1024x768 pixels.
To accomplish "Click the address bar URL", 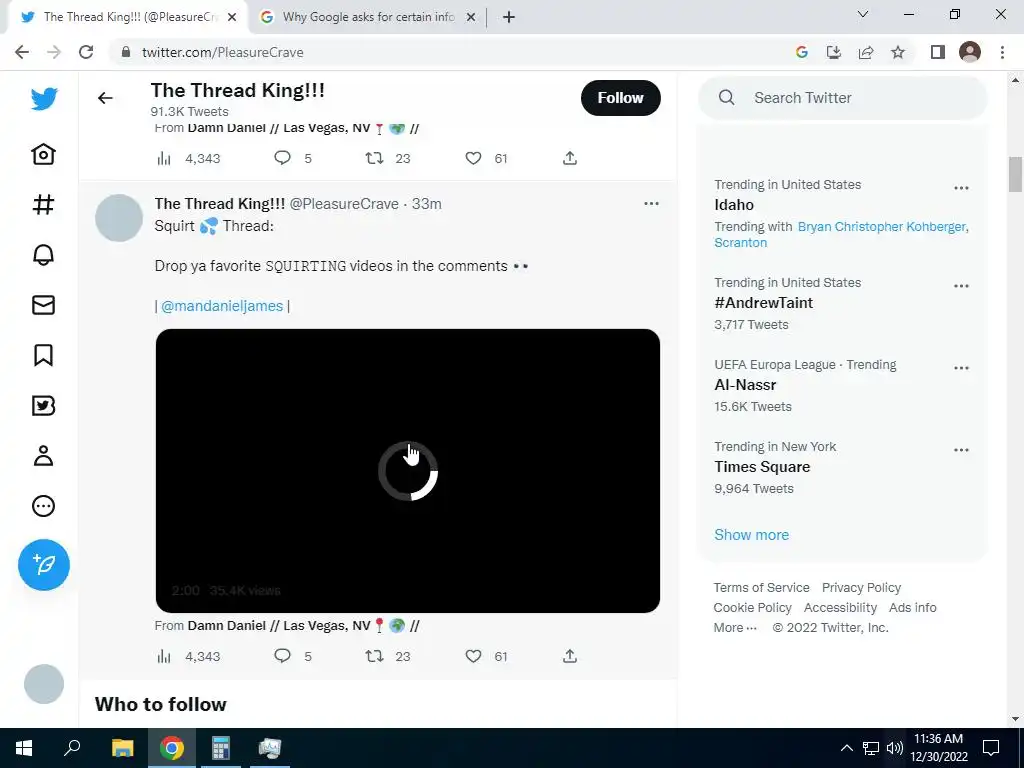I will coord(223,52).
